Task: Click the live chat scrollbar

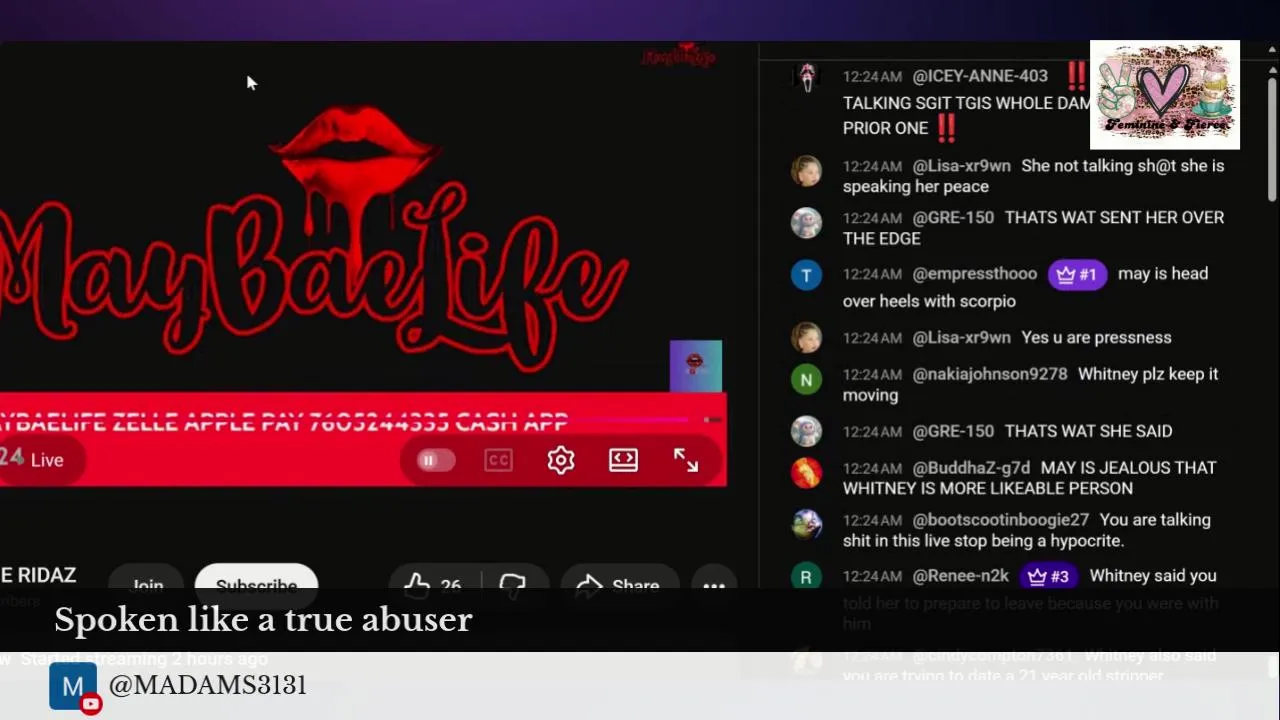Action: 1272,140
